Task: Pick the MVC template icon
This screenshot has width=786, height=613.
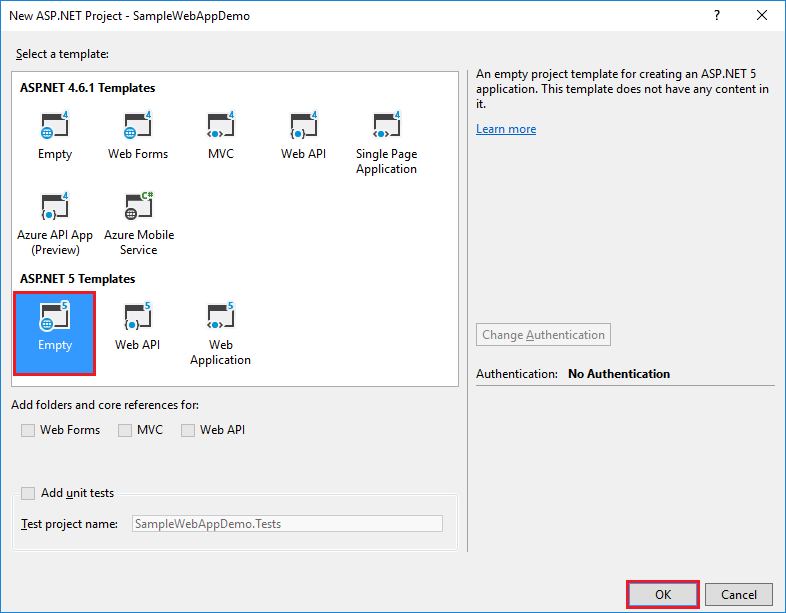Action: pyautogui.click(x=221, y=125)
